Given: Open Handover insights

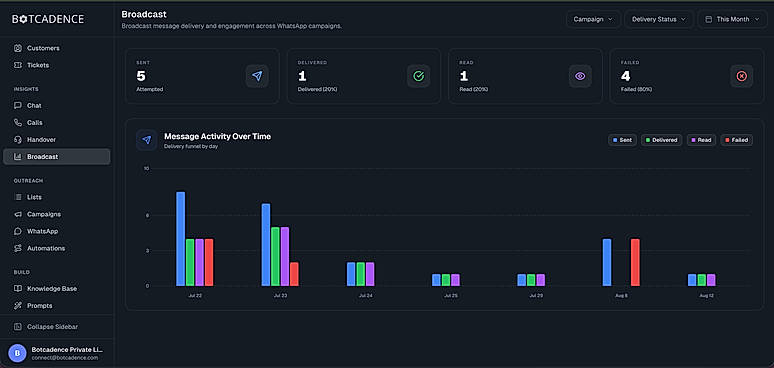Looking at the screenshot, I should point(57,140).
